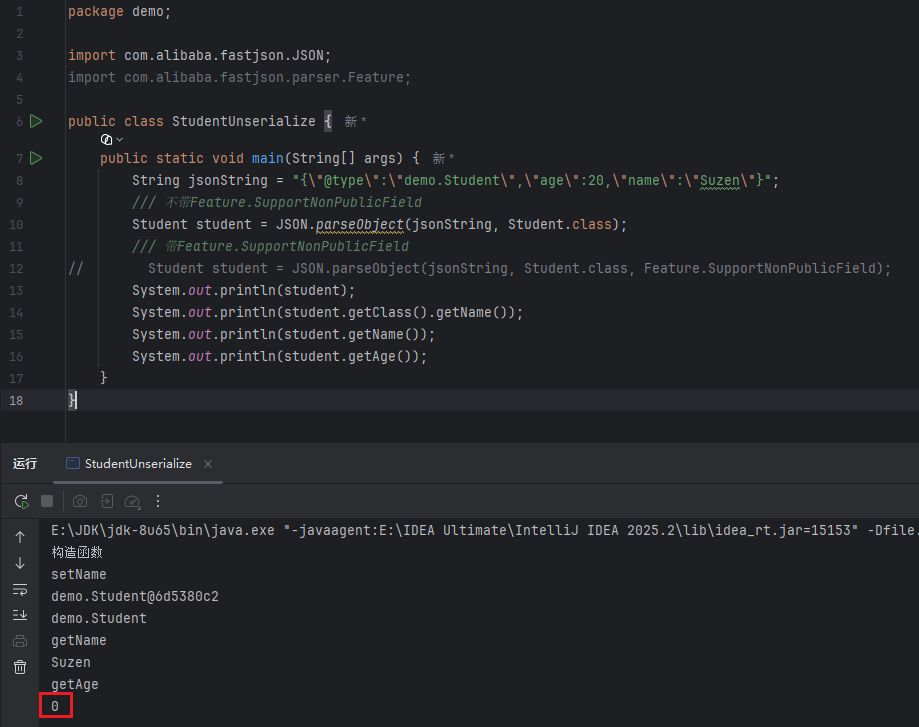Click the java.exe command line in the console

point(484,531)
